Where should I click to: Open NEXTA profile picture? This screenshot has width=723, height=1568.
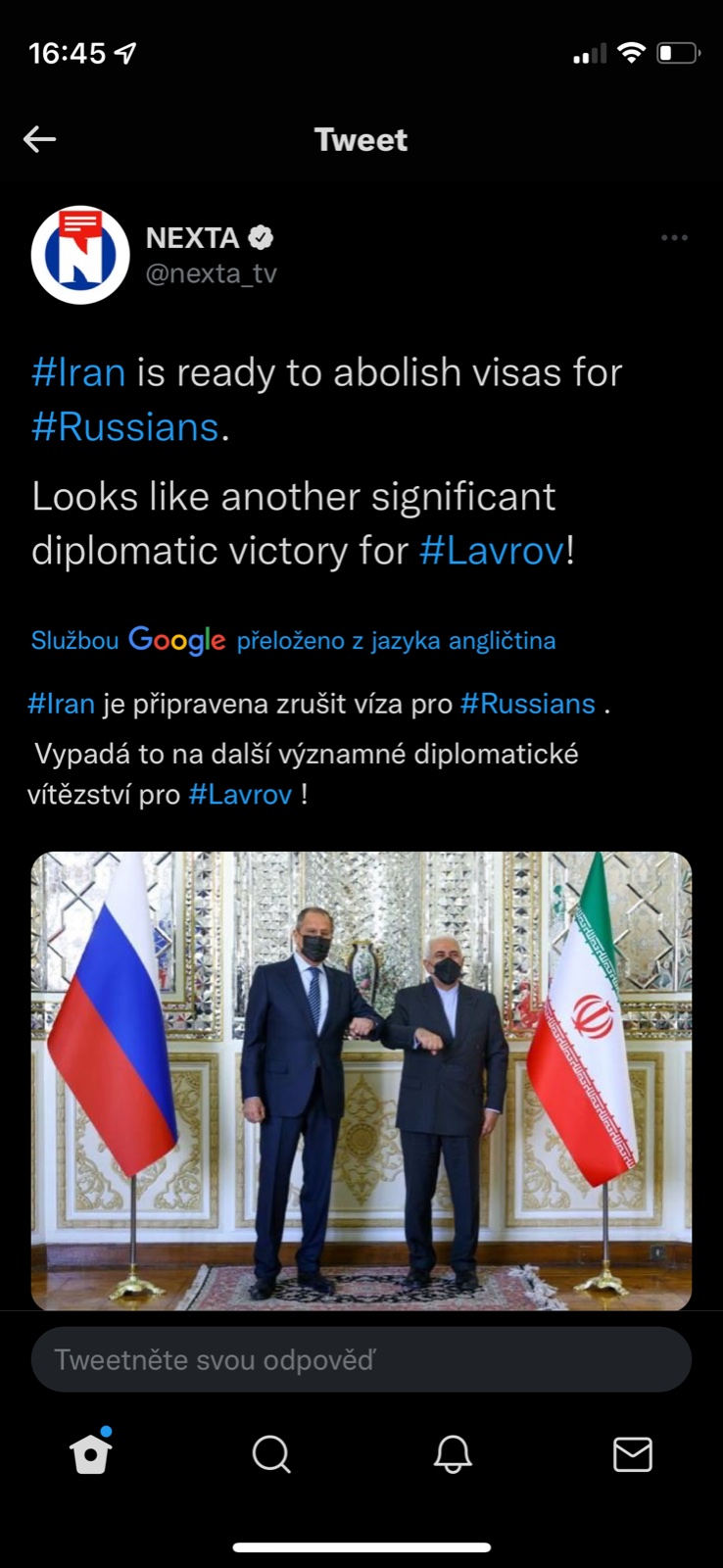[x=80, y=255]
